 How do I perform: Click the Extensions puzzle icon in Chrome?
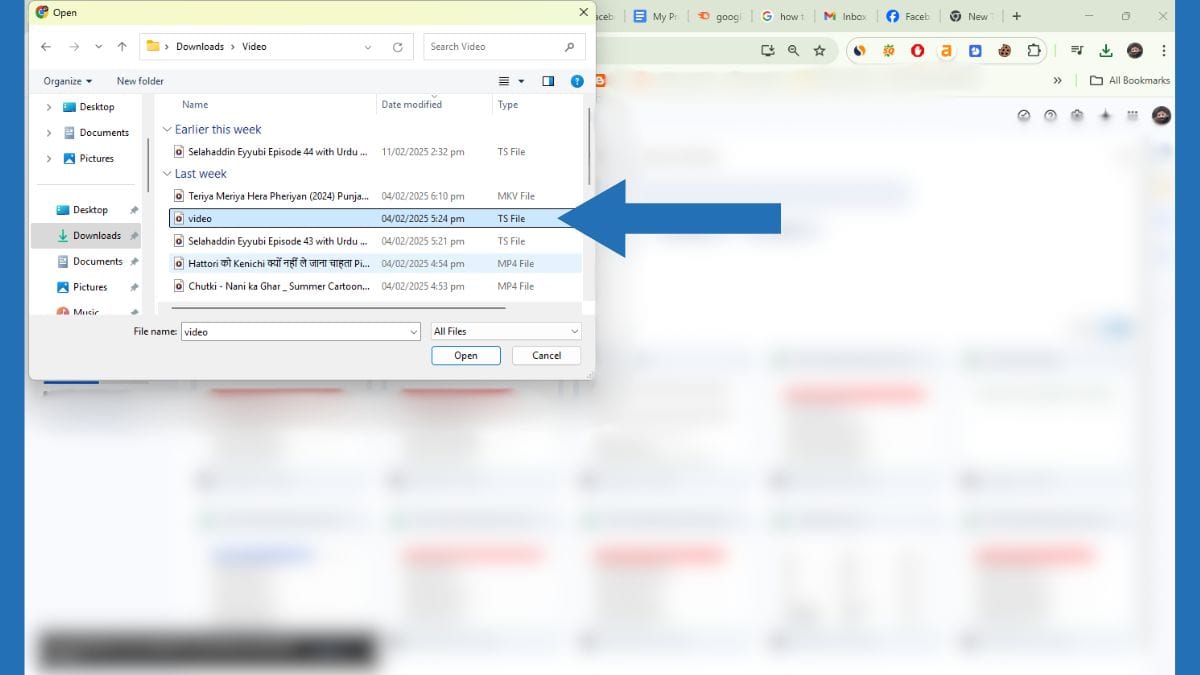1034,50
